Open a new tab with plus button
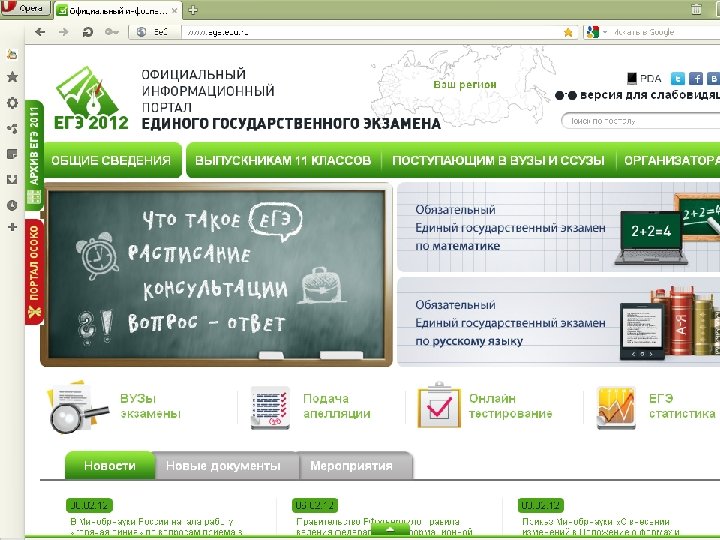 click(193, 10)
